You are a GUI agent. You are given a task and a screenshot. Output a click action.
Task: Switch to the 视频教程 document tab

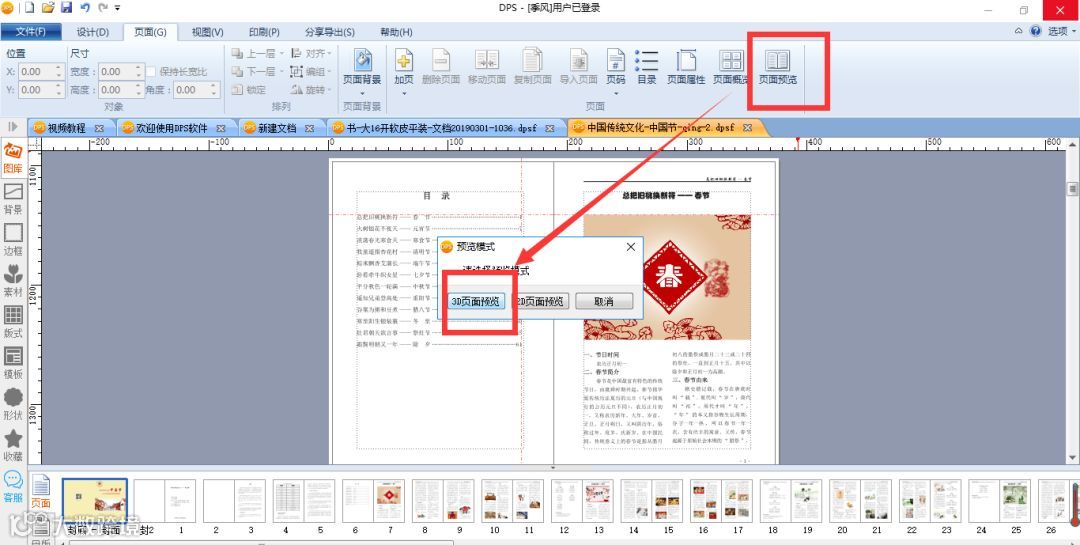(66, 128)
